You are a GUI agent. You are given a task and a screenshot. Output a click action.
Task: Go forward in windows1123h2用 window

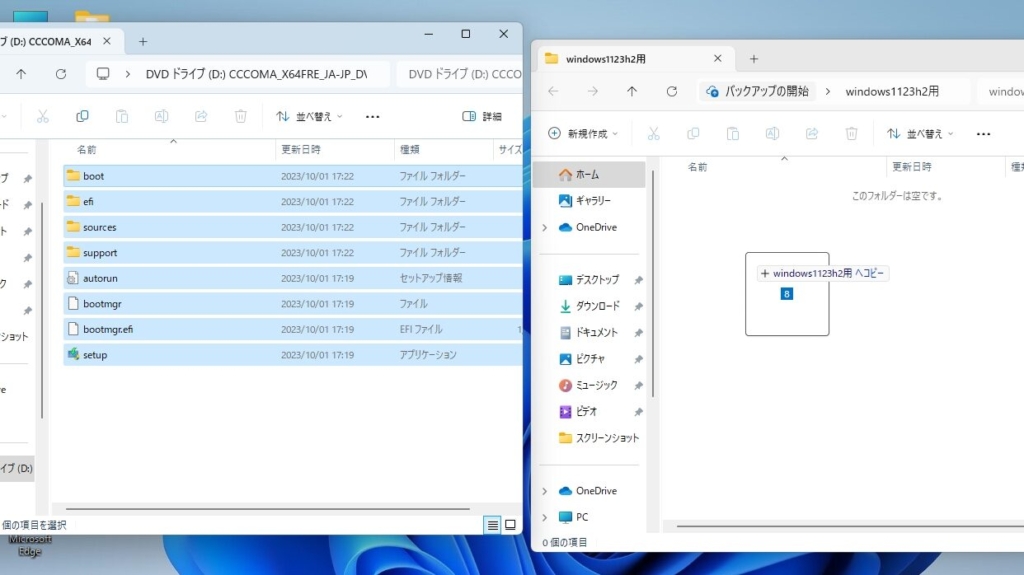point(592,91)
